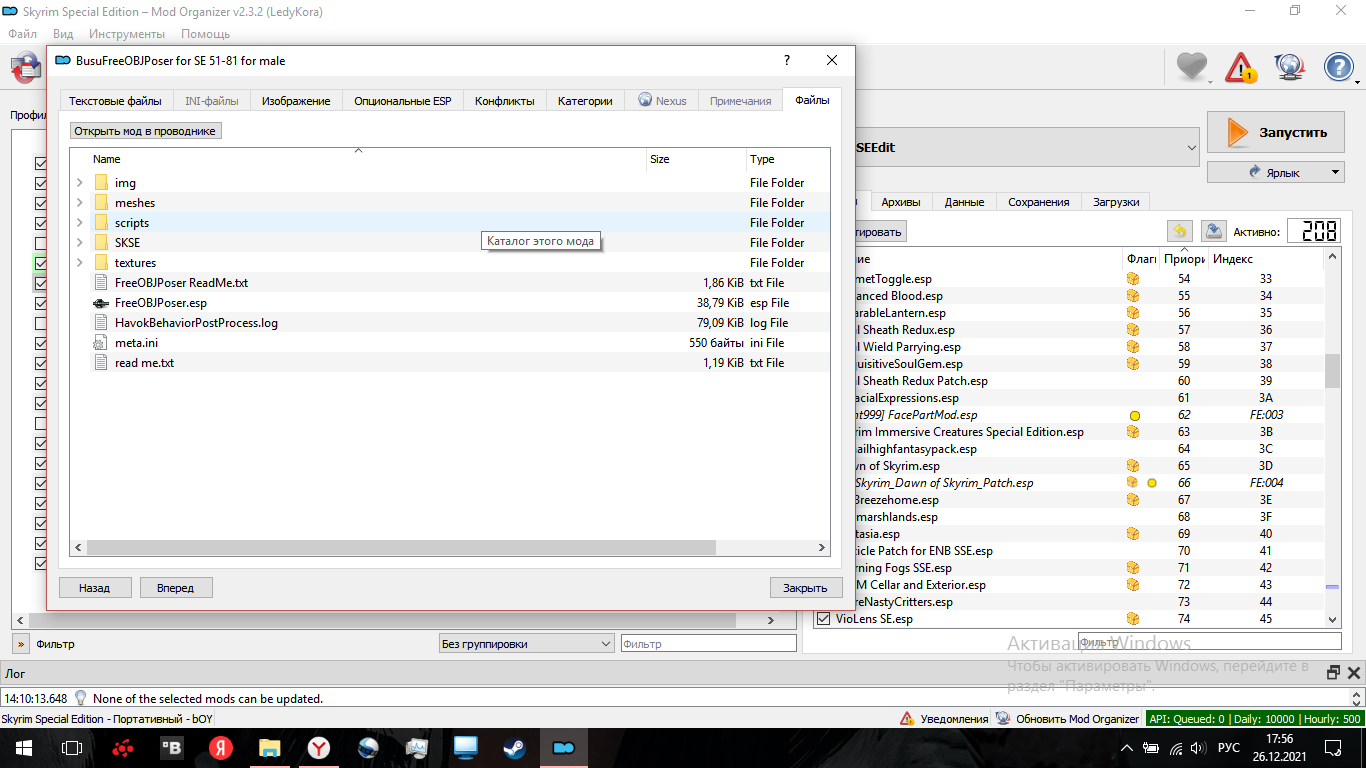Click Открыть мод в проводнике button
The image size is (1366, 768).
[145, 131]
